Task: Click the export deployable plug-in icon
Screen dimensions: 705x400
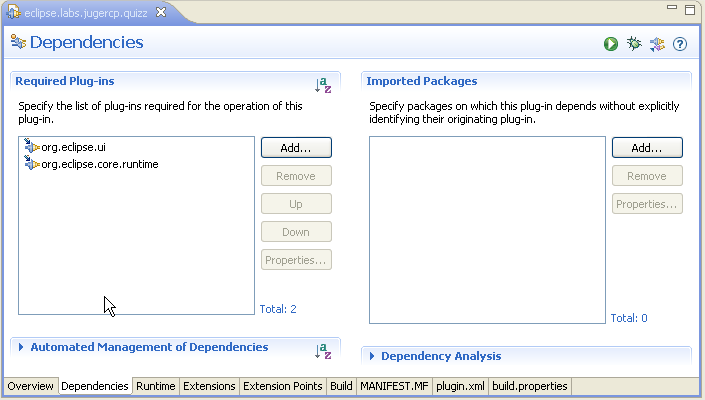Action: point(657,44)
